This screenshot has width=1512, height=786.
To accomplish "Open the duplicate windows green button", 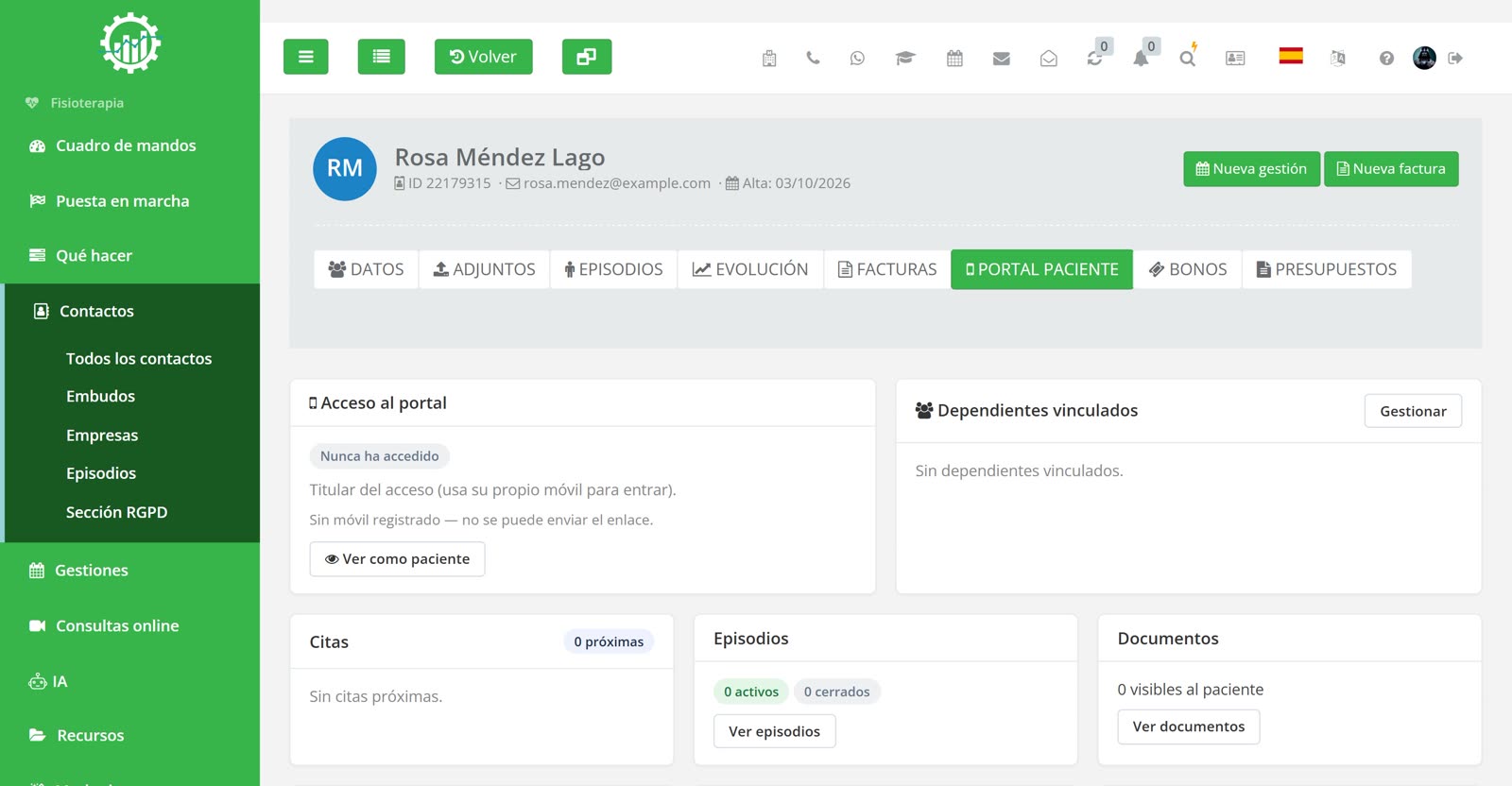I will pyautogui.click(x=587, y=57).
